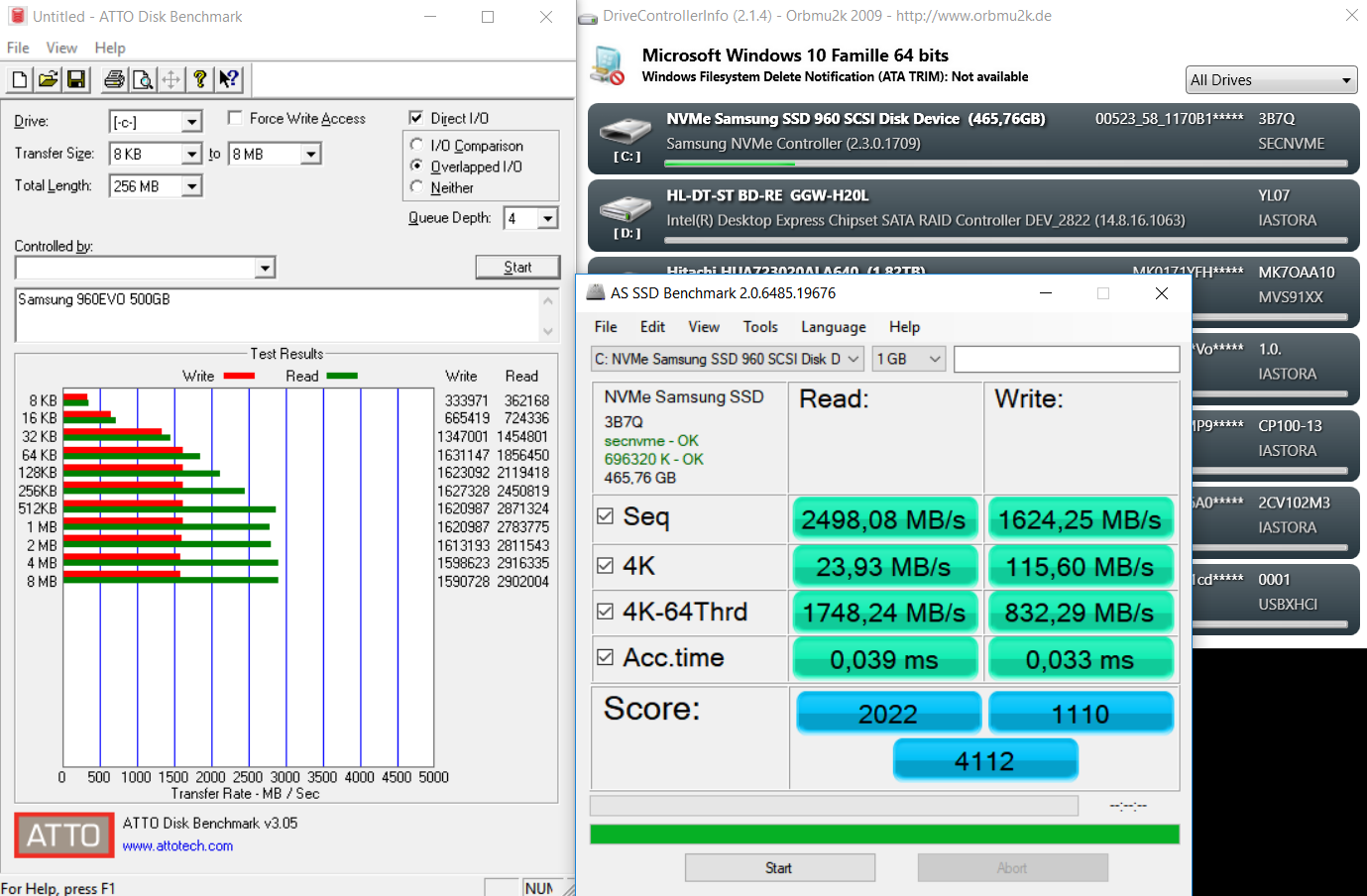Open a benchmark file via folder icon

(48, 79)
